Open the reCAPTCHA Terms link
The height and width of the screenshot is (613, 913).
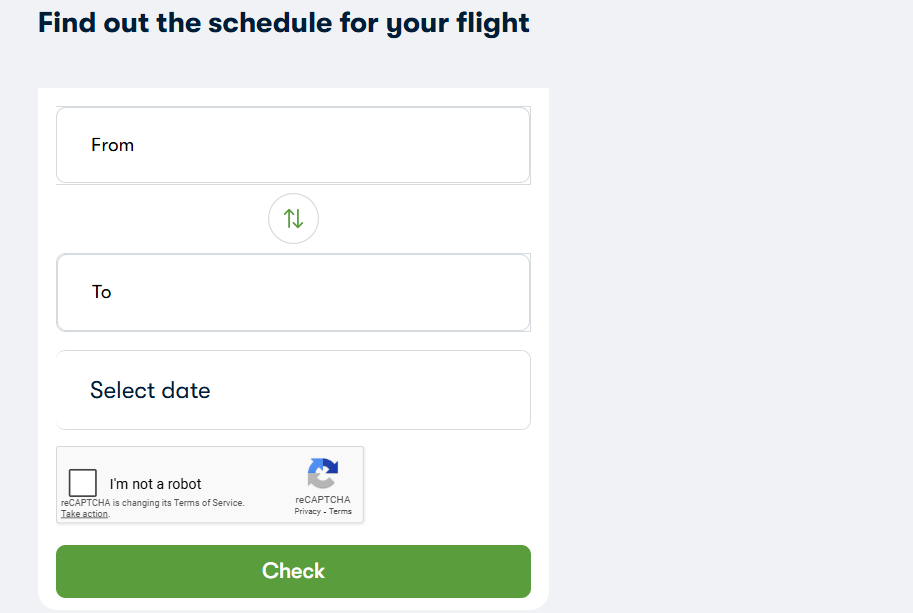point(341,511)
